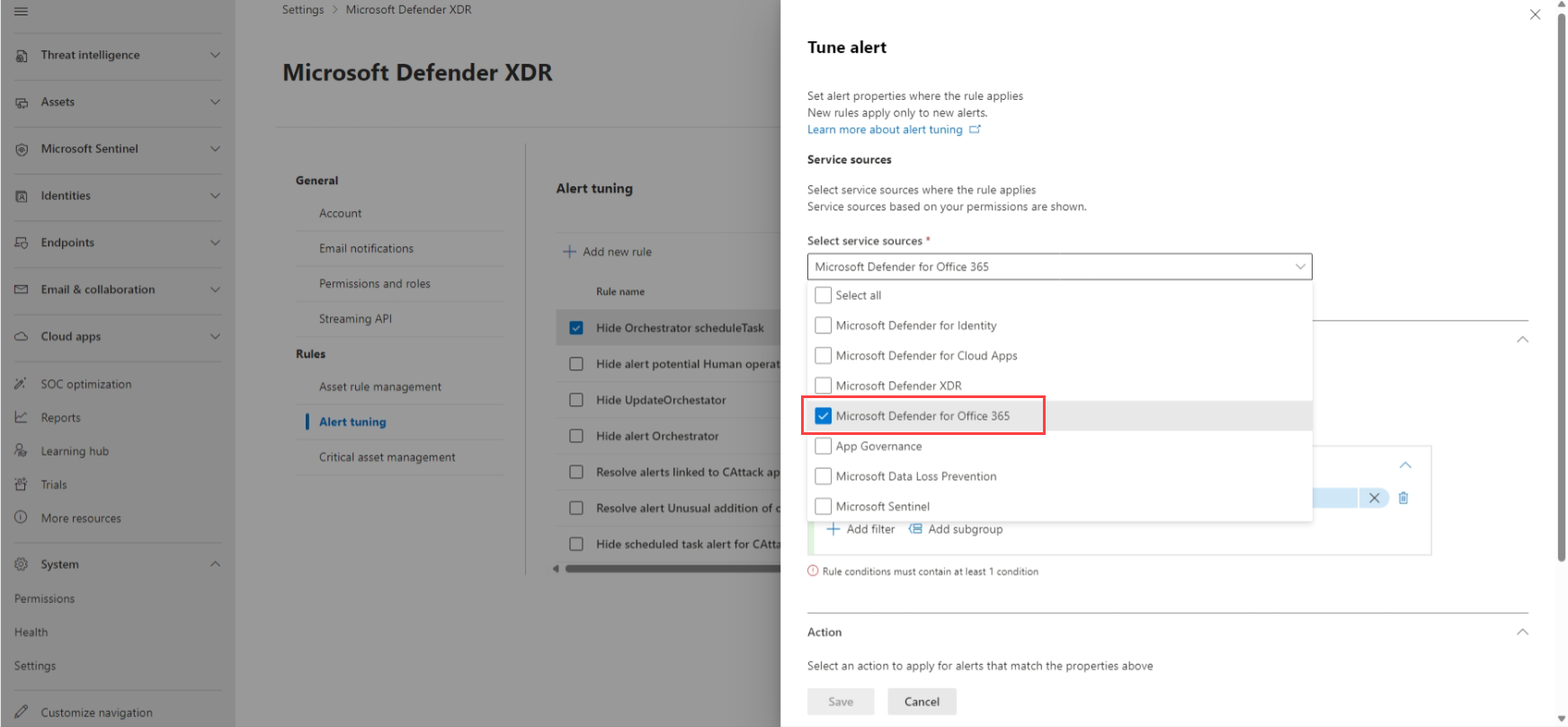The height and width of the screenshot is (727, 1568).
Task: Collapse the System section in the sidebar
Action: pyautogui.click(x=214, y=563)
